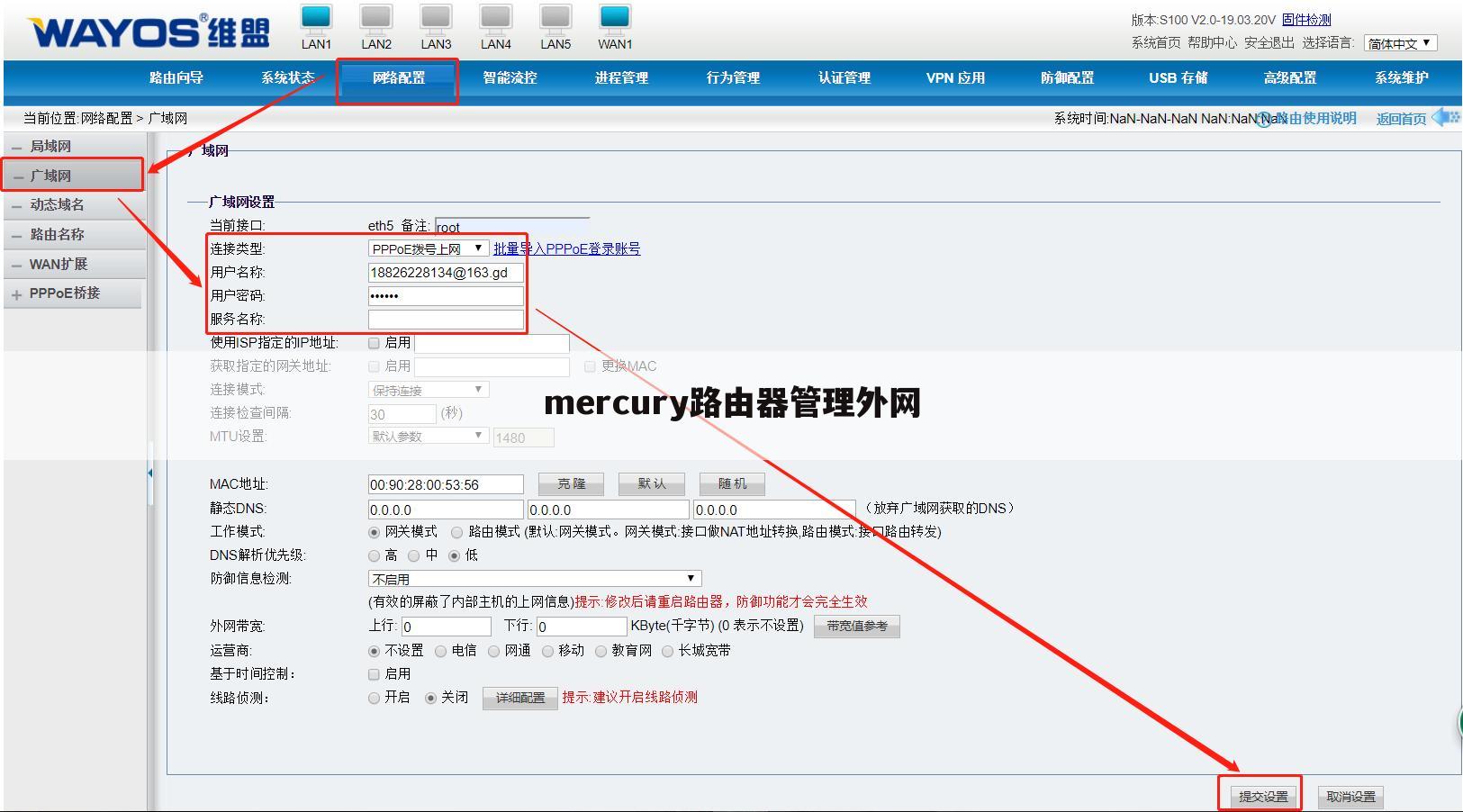The image size is (1463, 812).
Task: Click the 安全退出 link
Action: (x=1269, y=42)
